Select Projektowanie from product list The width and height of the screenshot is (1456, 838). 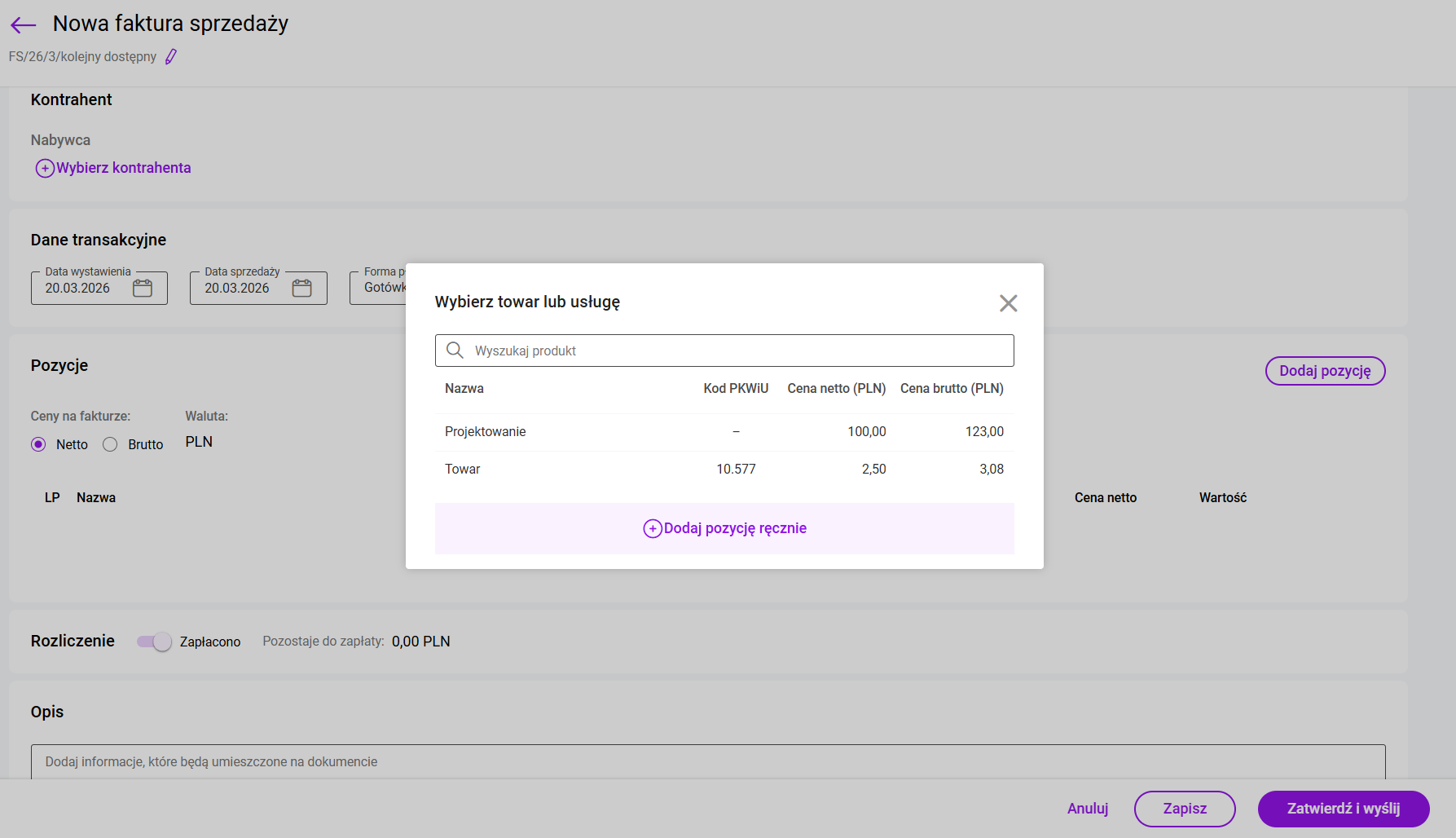point(485,432)
